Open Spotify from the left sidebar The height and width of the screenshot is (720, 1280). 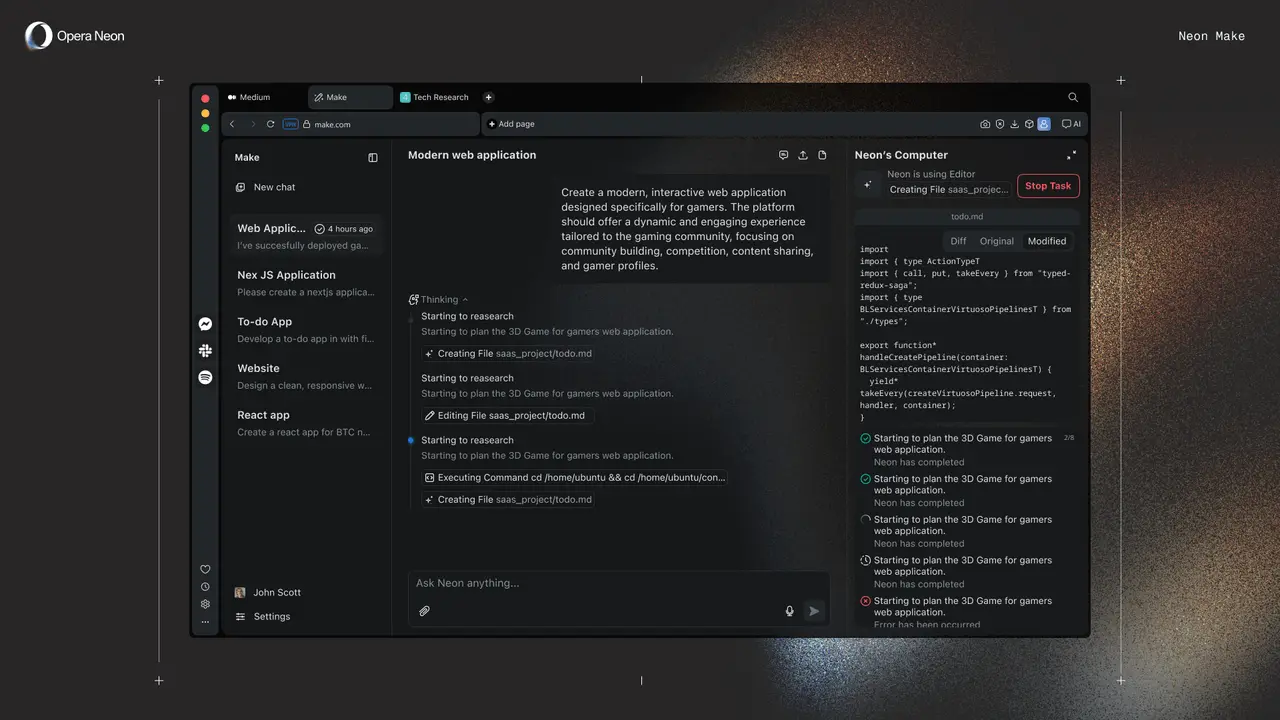click(205, 376)
